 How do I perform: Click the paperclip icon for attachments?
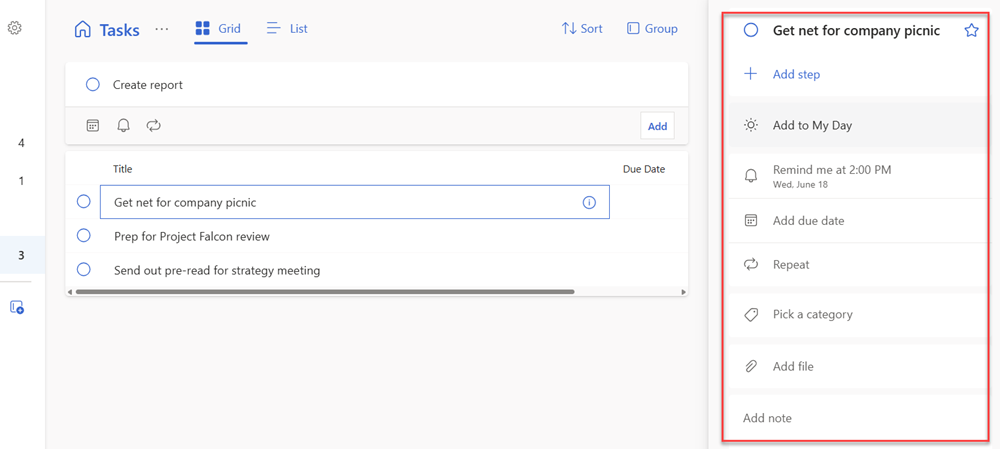751,367
